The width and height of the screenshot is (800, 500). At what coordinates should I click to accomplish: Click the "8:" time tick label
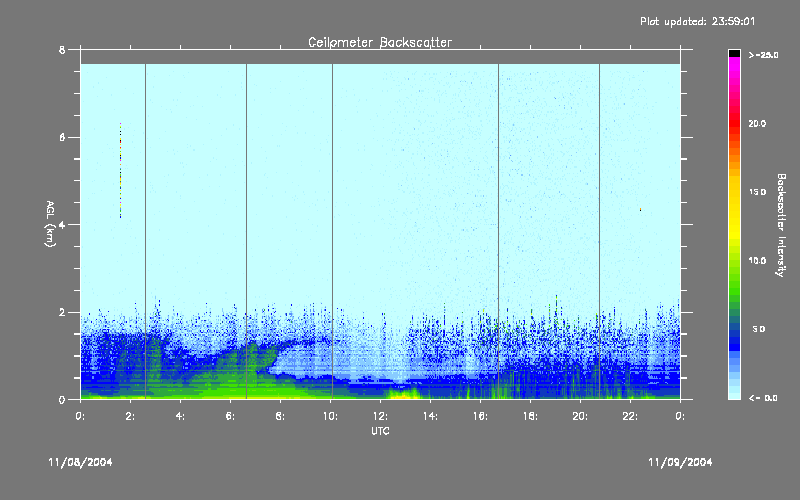[280, 416]
